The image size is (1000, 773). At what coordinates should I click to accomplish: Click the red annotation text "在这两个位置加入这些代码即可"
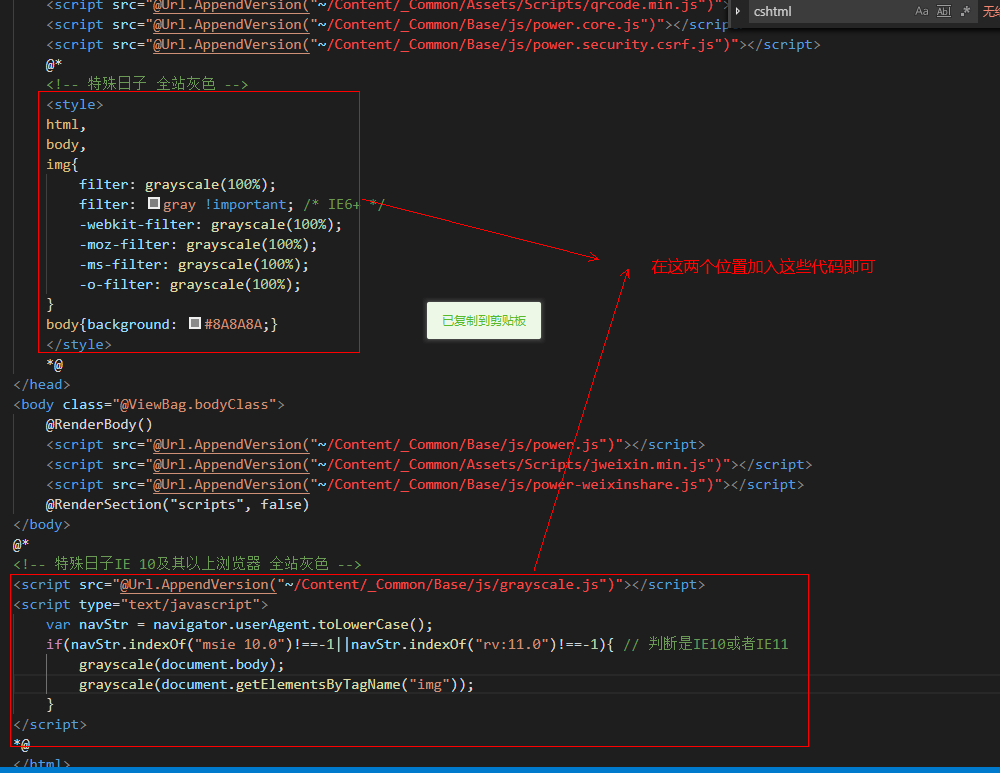point(763,267)
